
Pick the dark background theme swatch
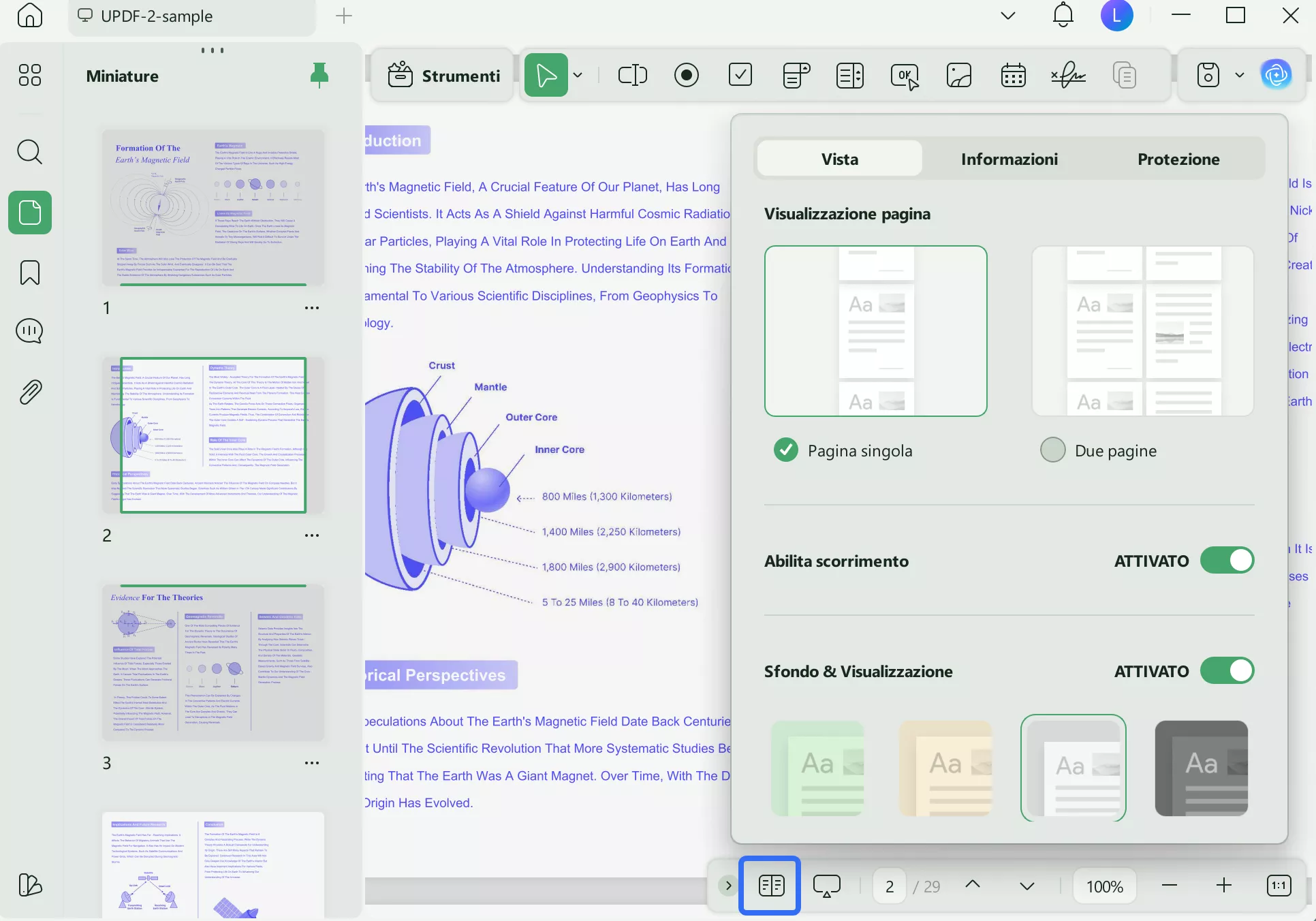coord(1201,768)
